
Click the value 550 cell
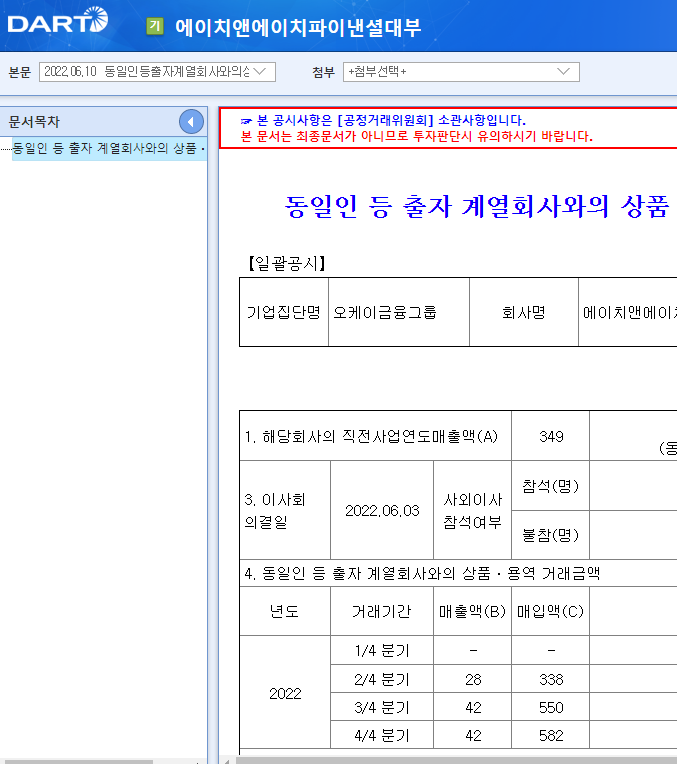[x=551, y=707]
